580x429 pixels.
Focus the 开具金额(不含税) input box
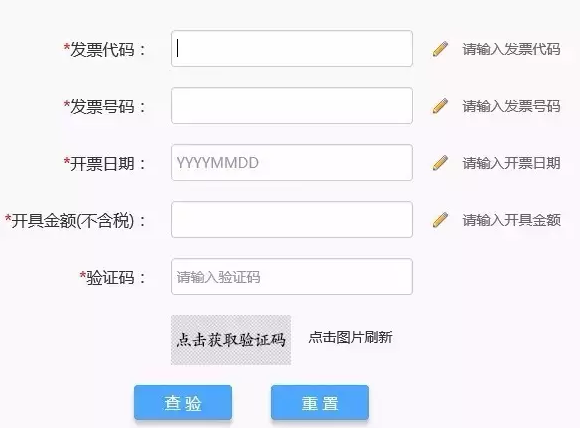coord(292,220)
